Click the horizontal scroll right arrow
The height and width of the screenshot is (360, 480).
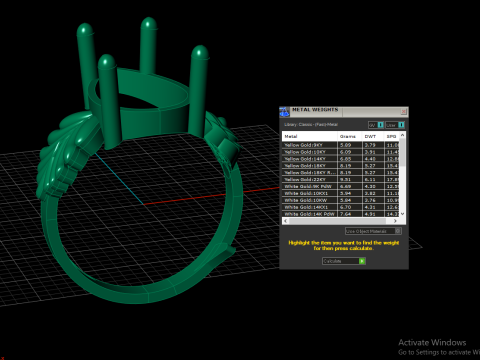coord(395,221)
